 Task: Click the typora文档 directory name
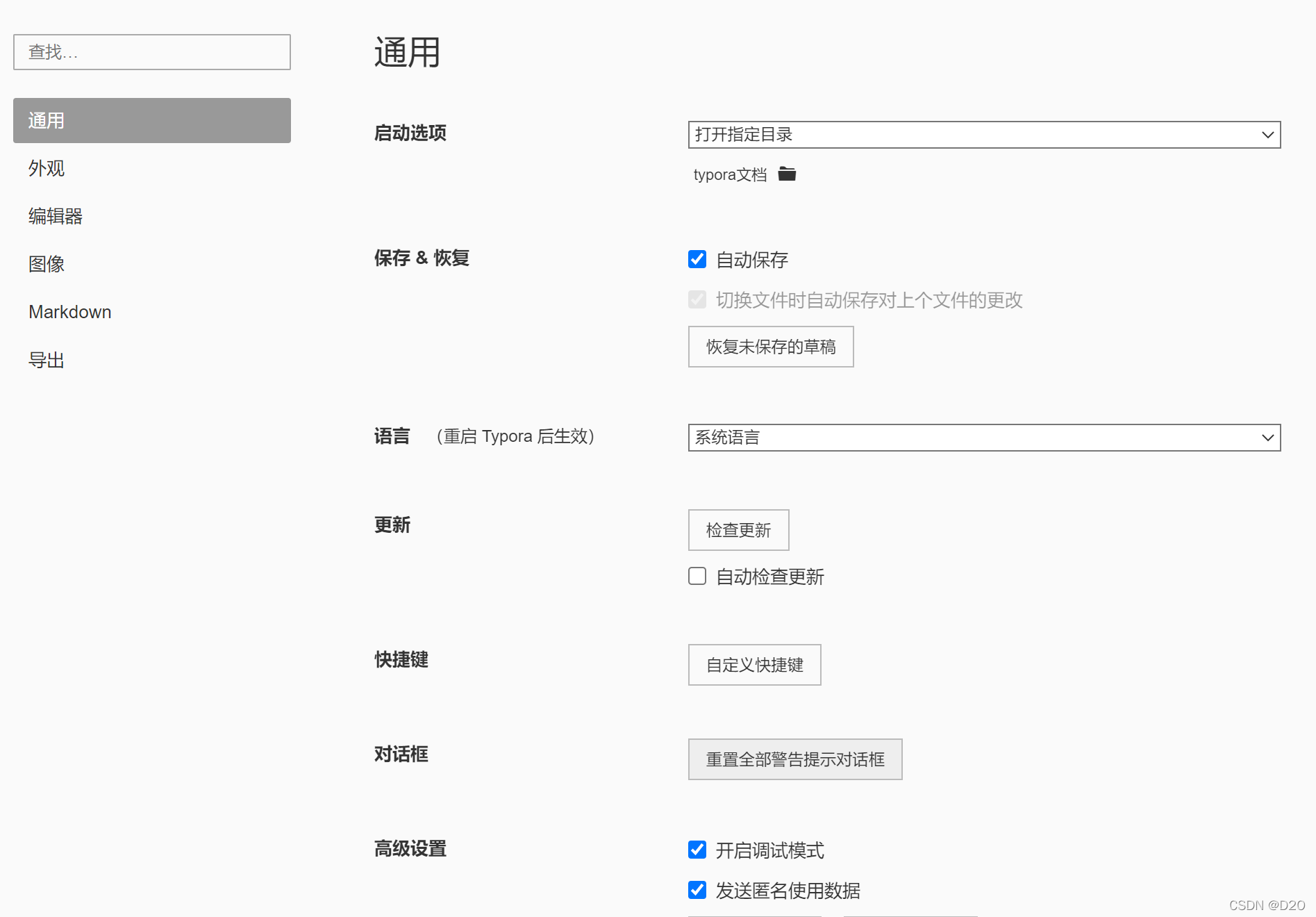(730, 174)
